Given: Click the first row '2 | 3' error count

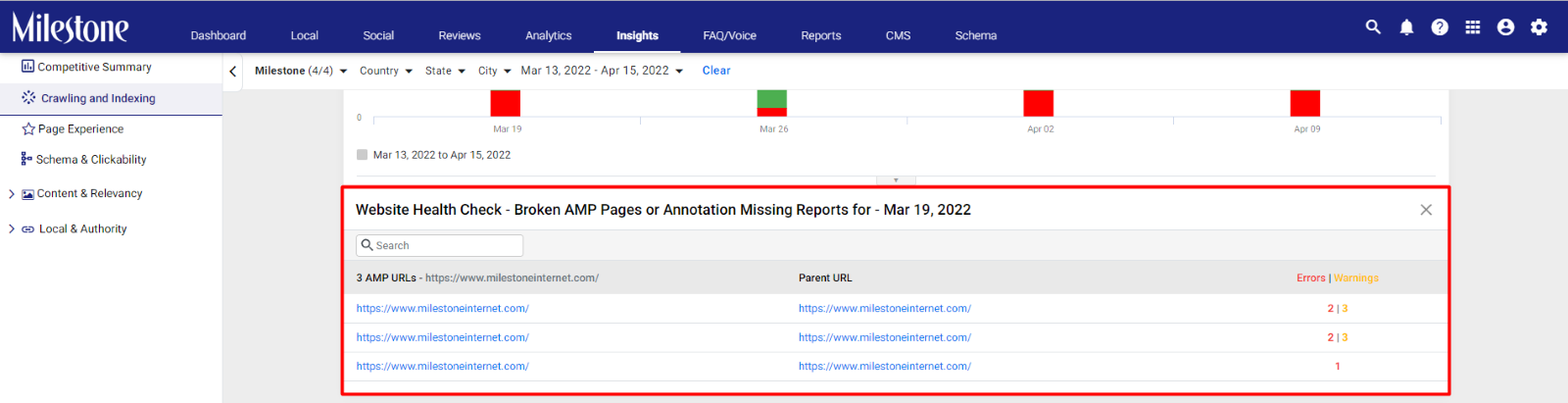Looking at the screenshot, I should click(1338, 308).
